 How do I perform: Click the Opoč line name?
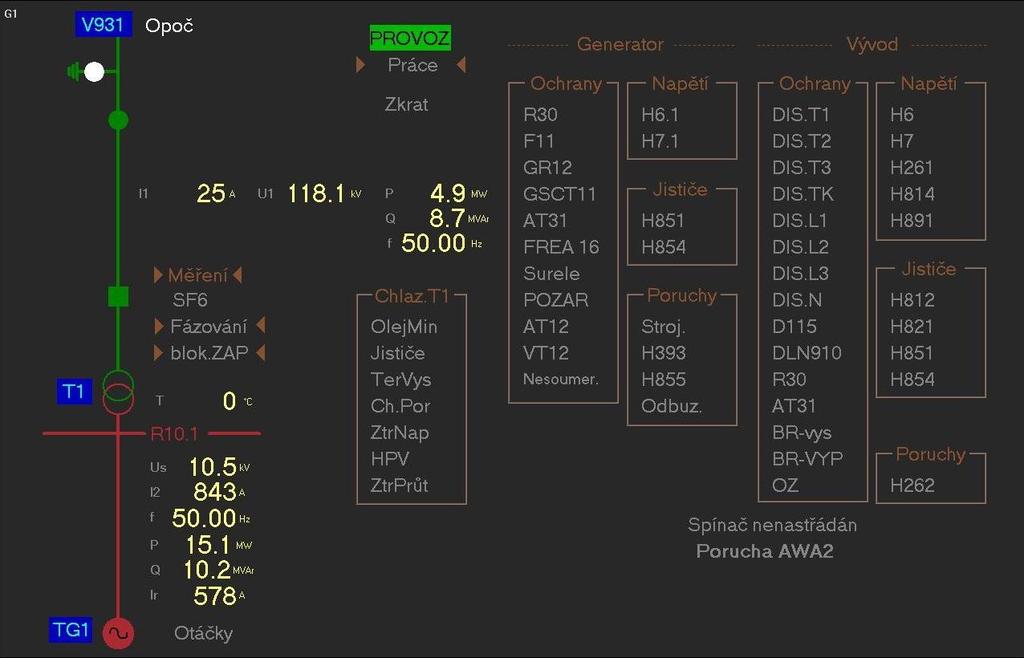tap(169, 26)
